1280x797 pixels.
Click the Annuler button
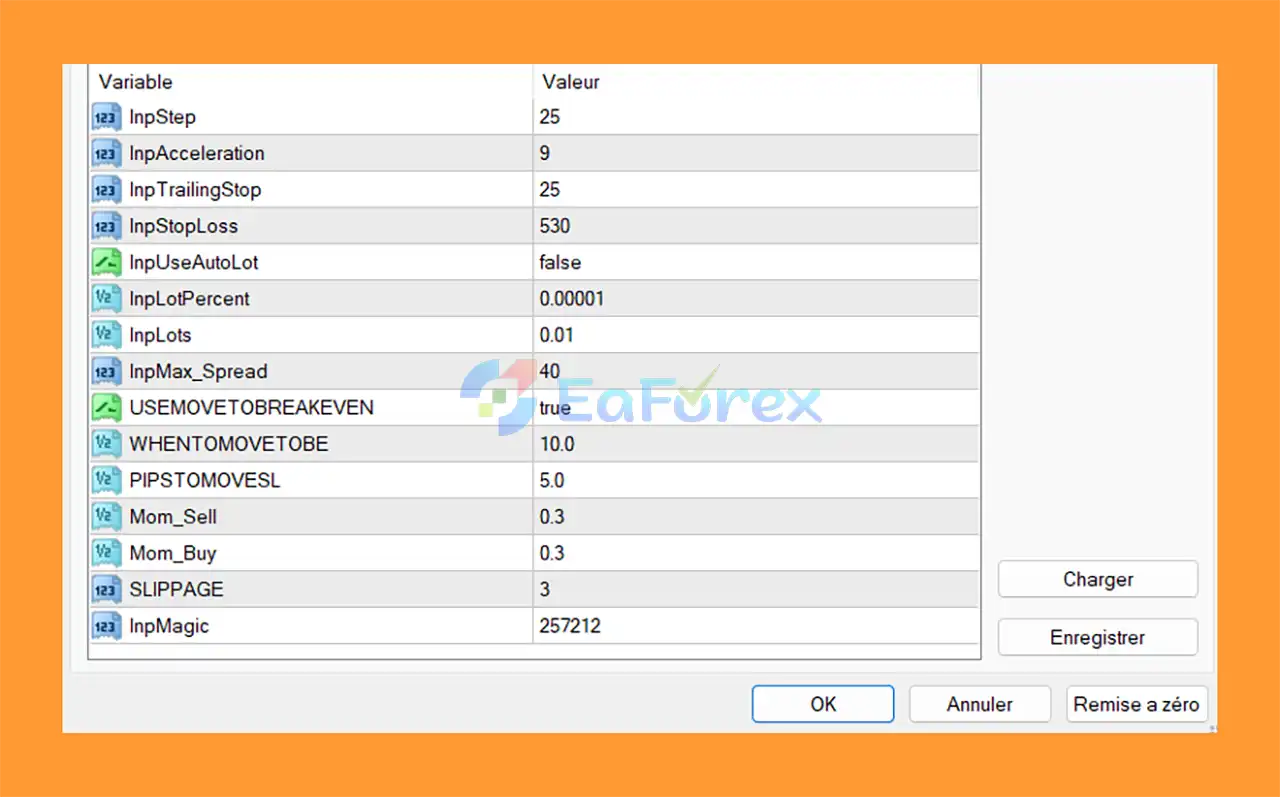[979, 704]
